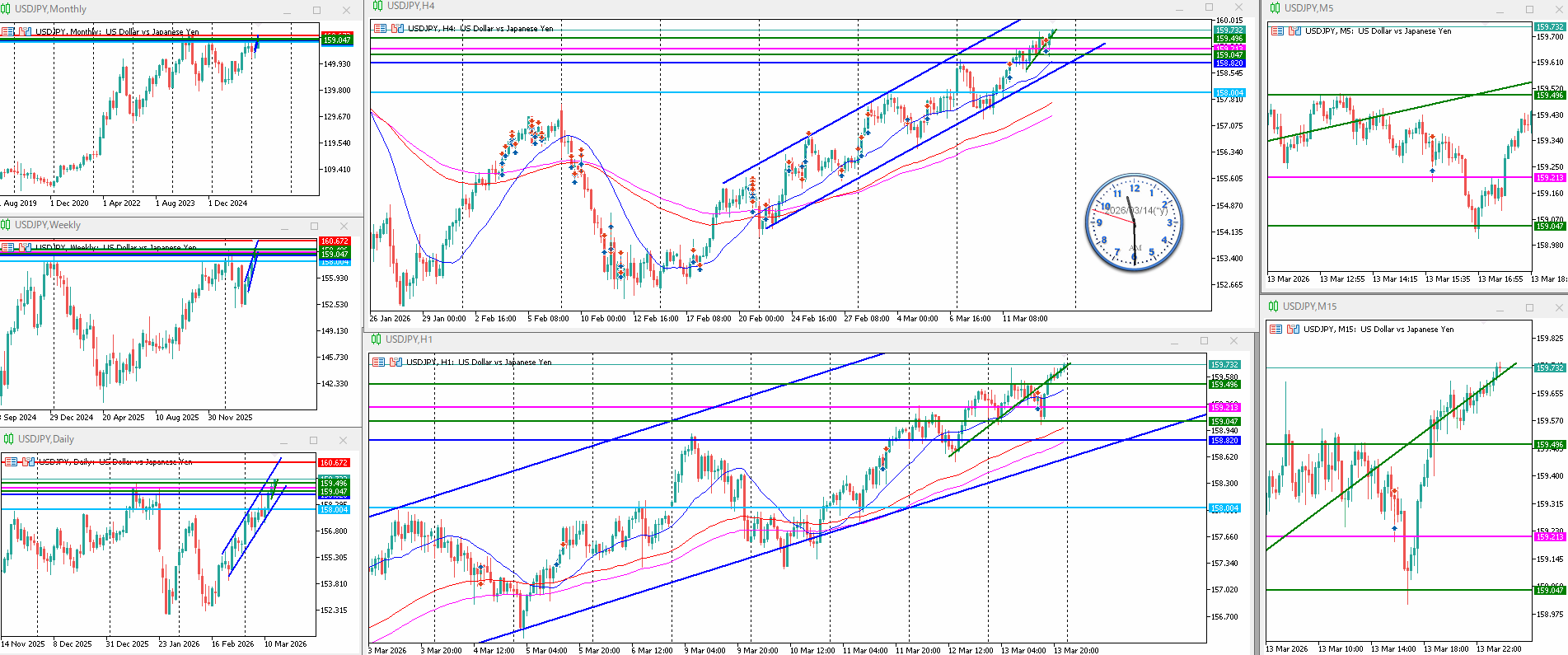Toggle One Click Trading icon in M15 chart
This screenshot has width=1568, height=655.
pyautogui.click(x=1294, y=330)
